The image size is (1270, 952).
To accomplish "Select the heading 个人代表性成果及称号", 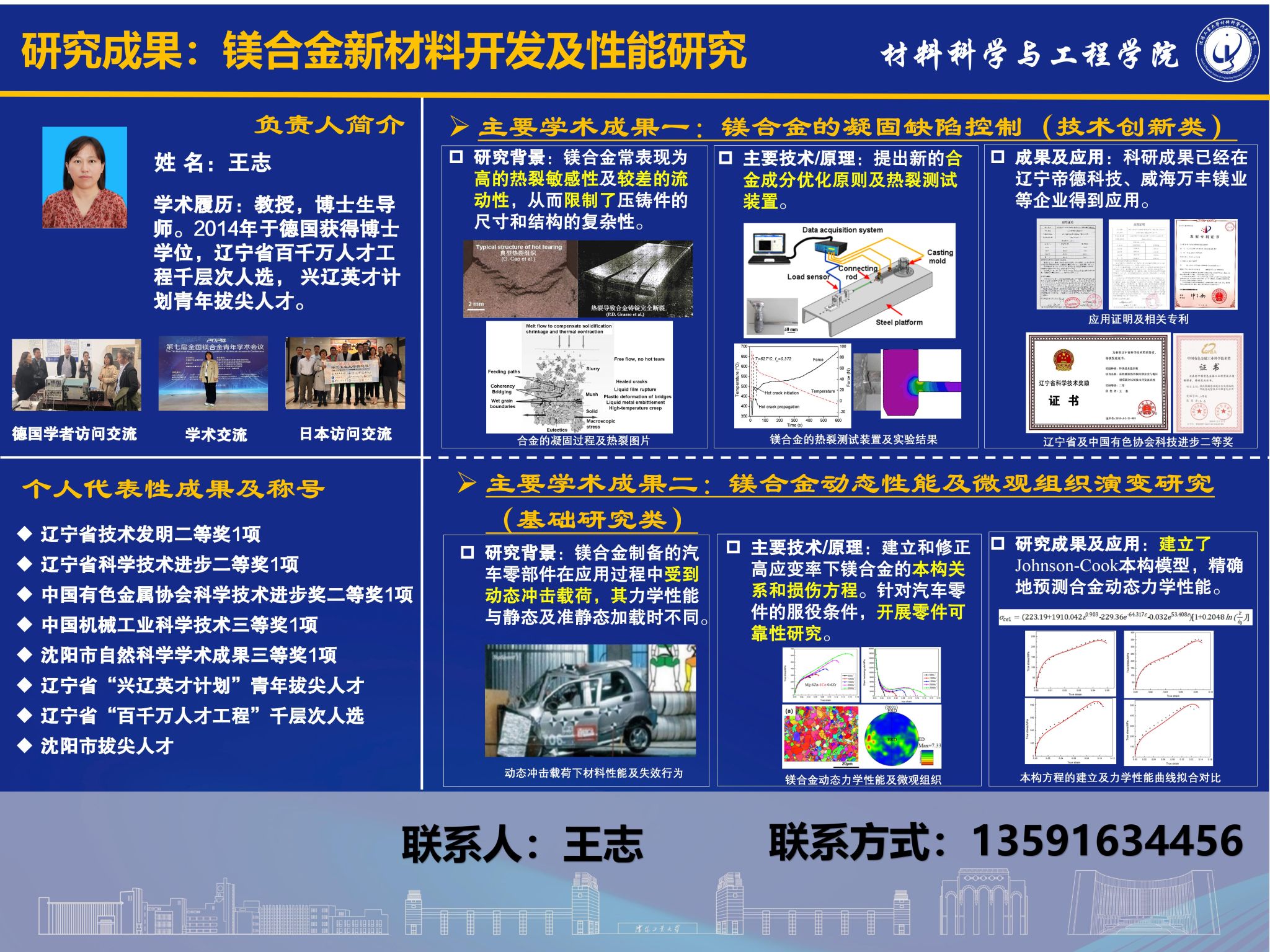I will coord(174,489).
